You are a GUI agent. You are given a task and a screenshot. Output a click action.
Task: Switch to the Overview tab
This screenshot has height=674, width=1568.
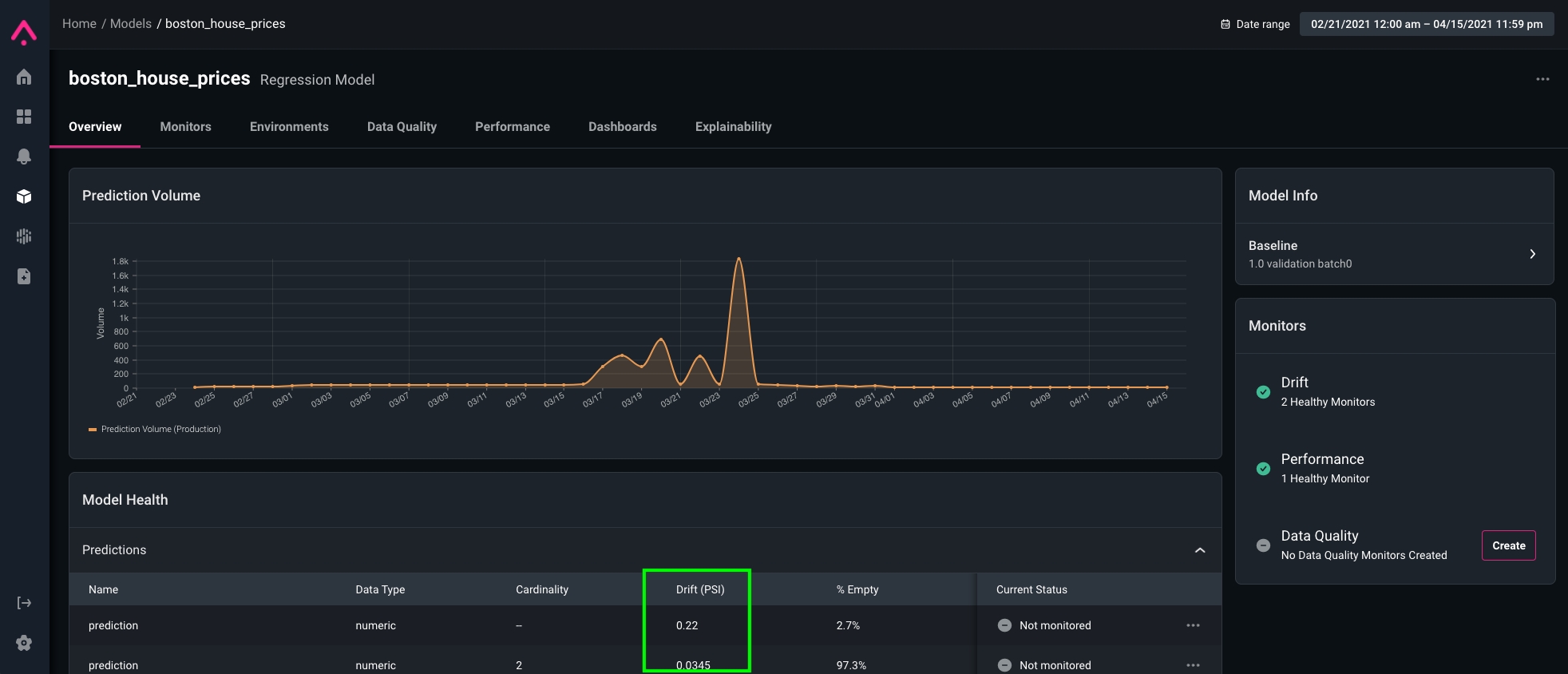tap(95, 127)
